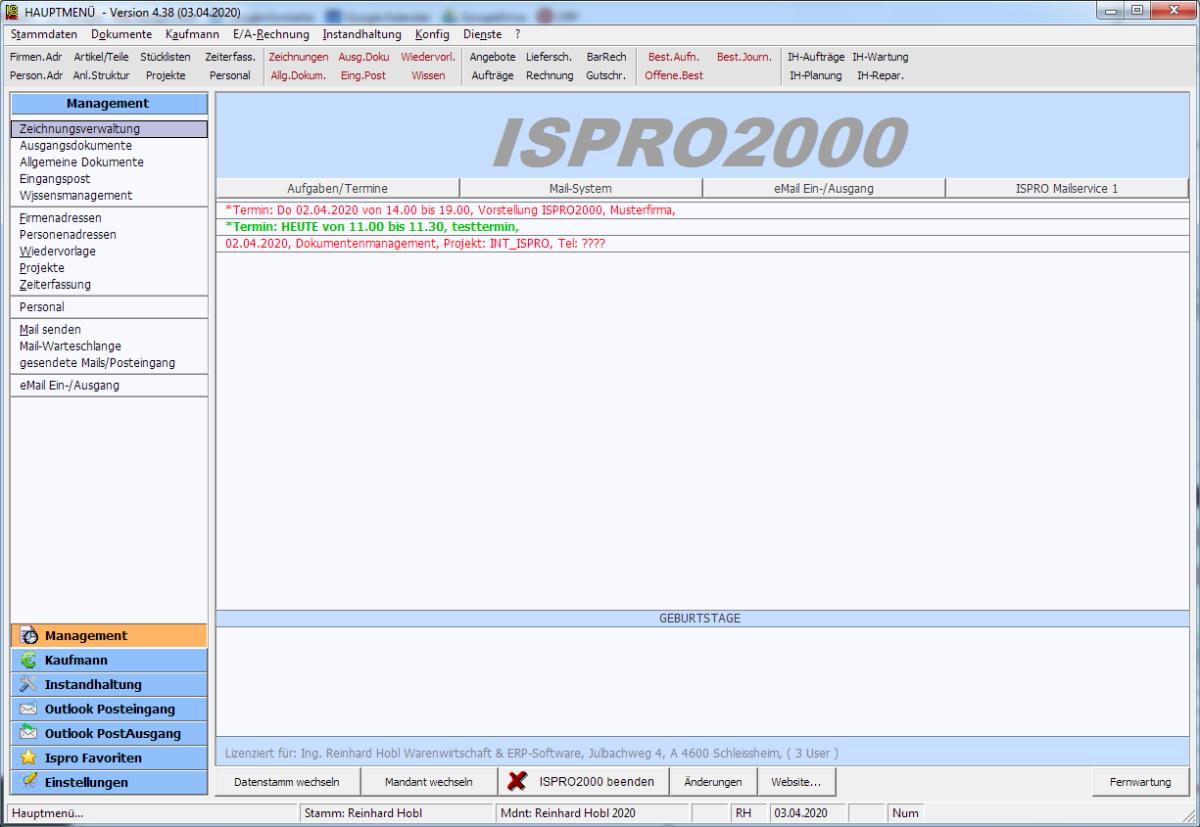Click Aufträge in the toolbar
Image resolution: width=1200 pixels, height=827 pixels.
click(494, 75)
